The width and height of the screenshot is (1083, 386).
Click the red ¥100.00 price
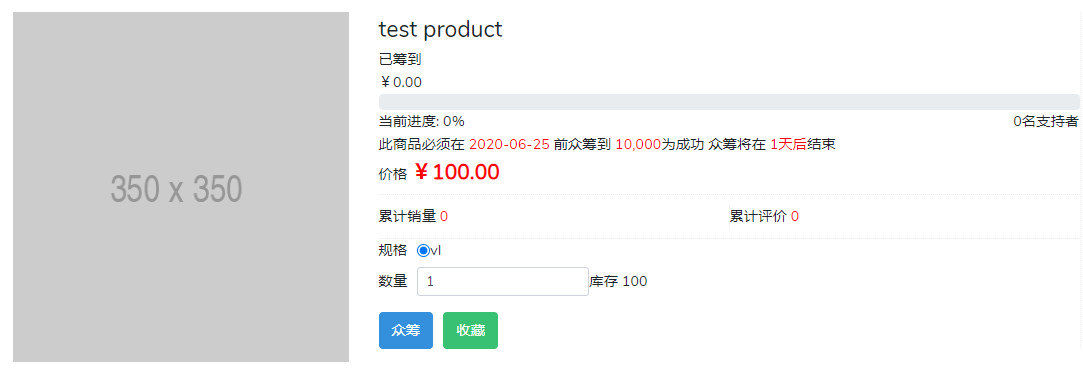point(457,173)
